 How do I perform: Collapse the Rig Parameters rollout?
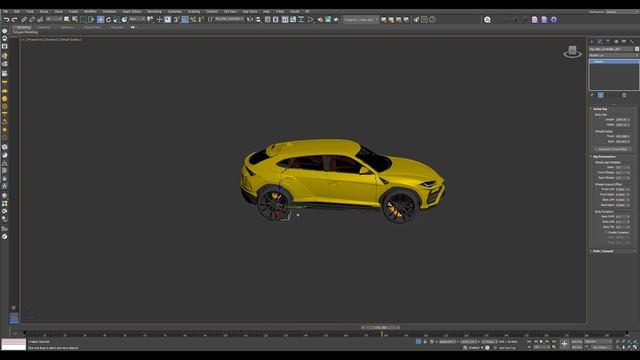[613, 157]
